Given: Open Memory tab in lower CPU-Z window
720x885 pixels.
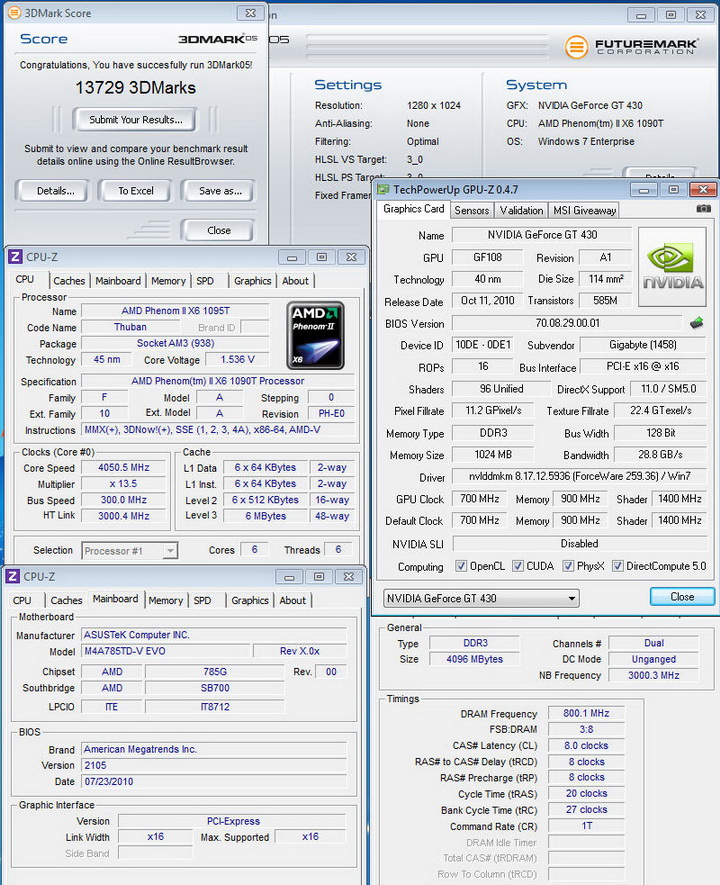Looking at the screenshot, I should point(165,600).
